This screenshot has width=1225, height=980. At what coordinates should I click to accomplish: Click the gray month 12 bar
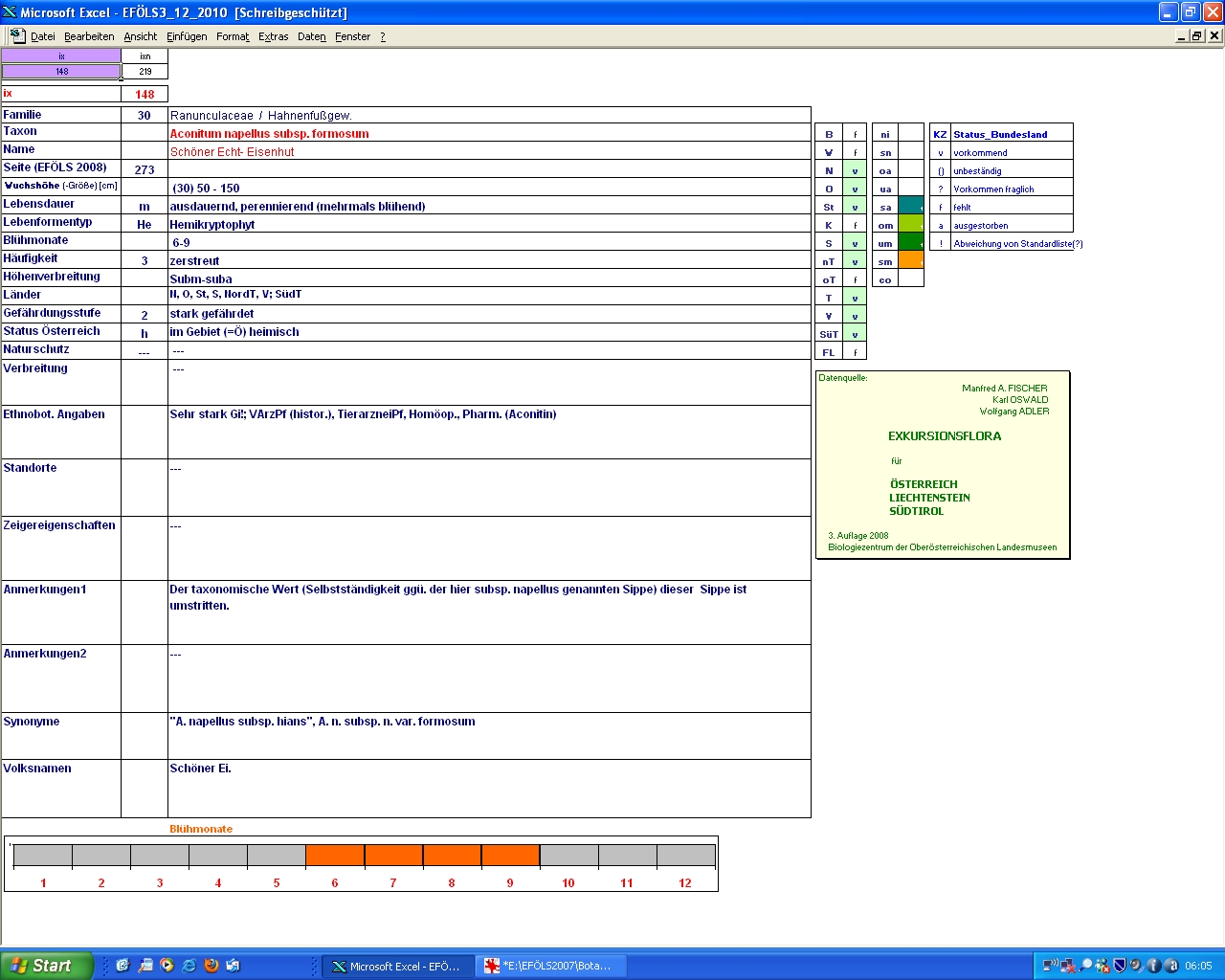click(685, 856)
